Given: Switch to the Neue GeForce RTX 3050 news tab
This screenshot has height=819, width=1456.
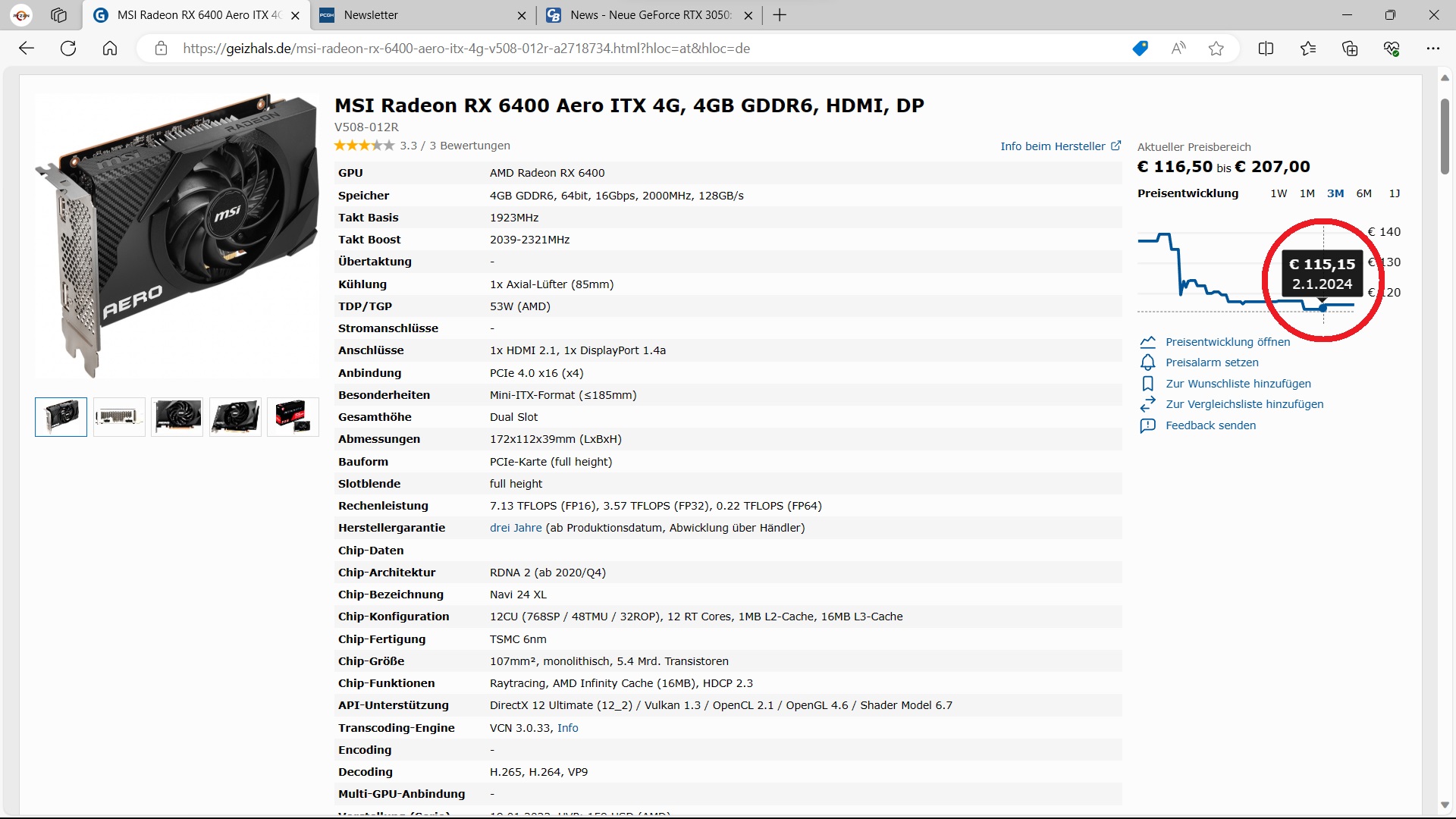Looking at the screenshot, I should tap(650, 15).
